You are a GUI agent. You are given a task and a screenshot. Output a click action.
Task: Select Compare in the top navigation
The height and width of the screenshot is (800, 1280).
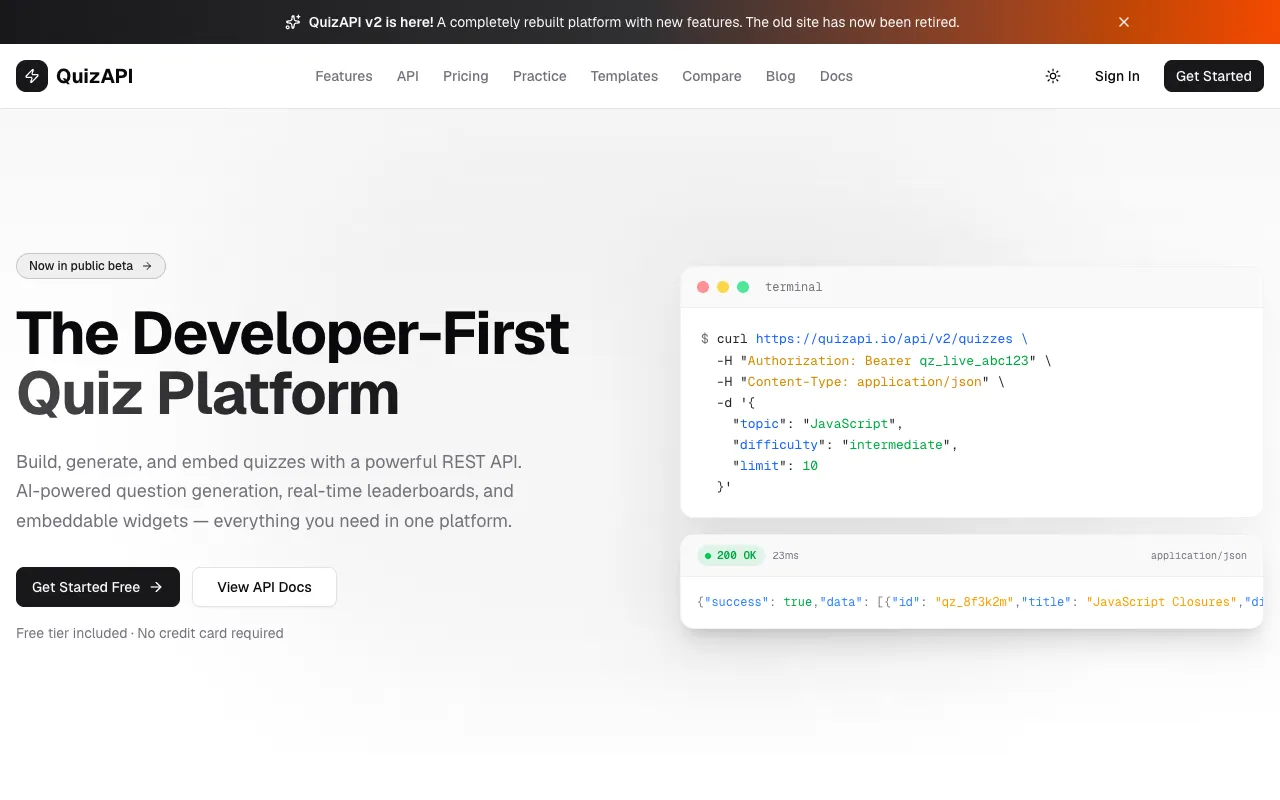pos(712,76)
